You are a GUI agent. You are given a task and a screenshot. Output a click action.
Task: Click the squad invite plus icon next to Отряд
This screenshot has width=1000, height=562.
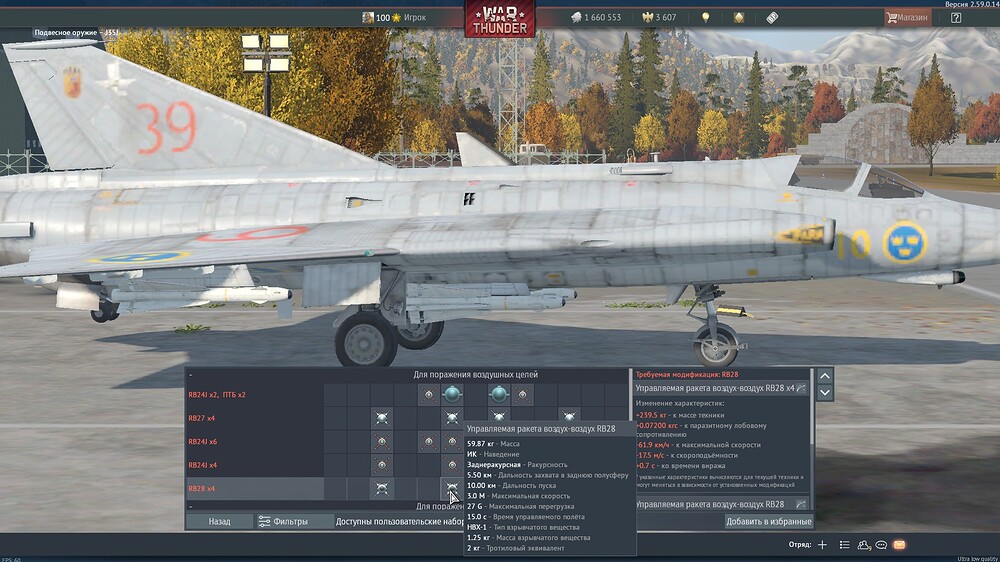(823, 545)
